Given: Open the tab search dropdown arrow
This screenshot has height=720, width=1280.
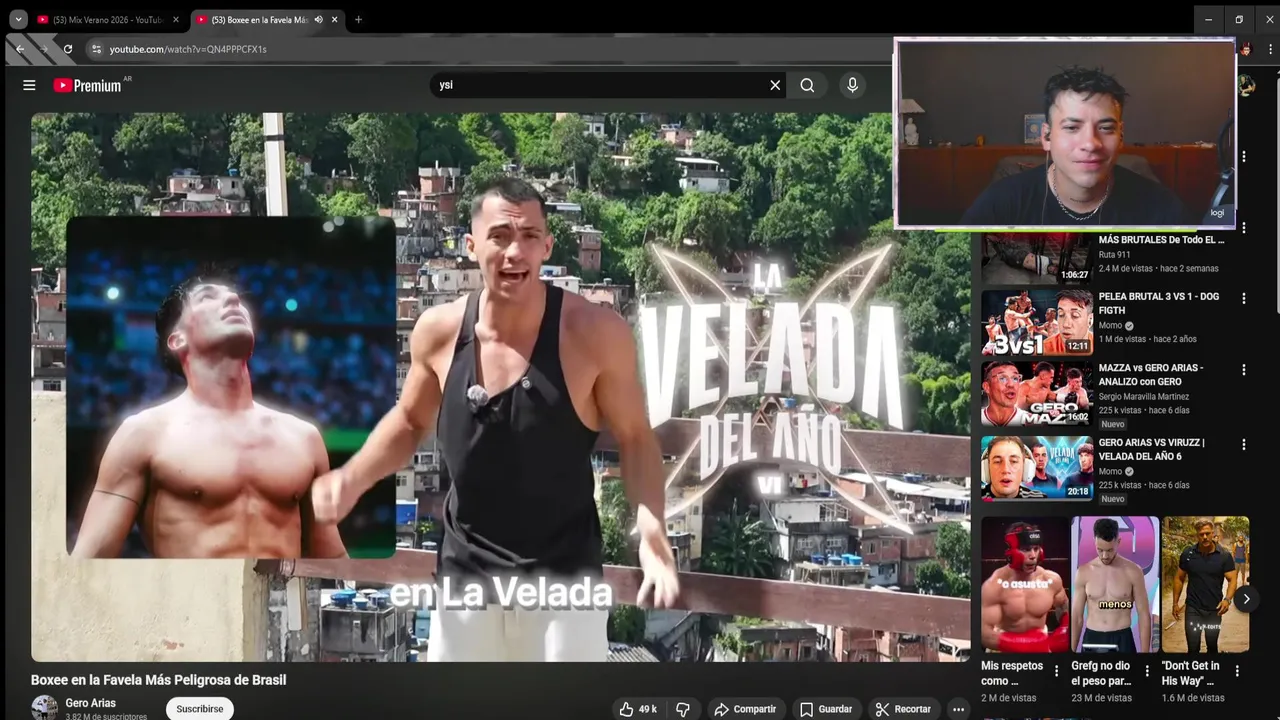Looking at the screenshot, I should pos(18,19).
